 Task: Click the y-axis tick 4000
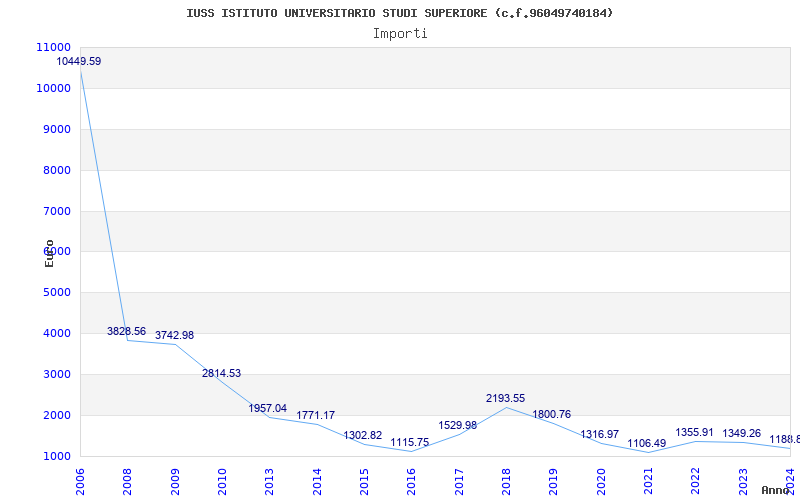[x=57, y=333]
